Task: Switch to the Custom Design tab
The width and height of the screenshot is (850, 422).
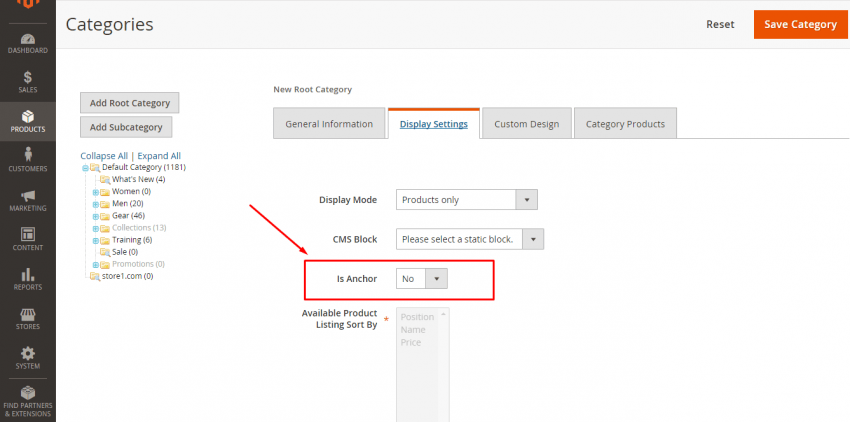Action: pyautogui.click(x=526, y=124)
